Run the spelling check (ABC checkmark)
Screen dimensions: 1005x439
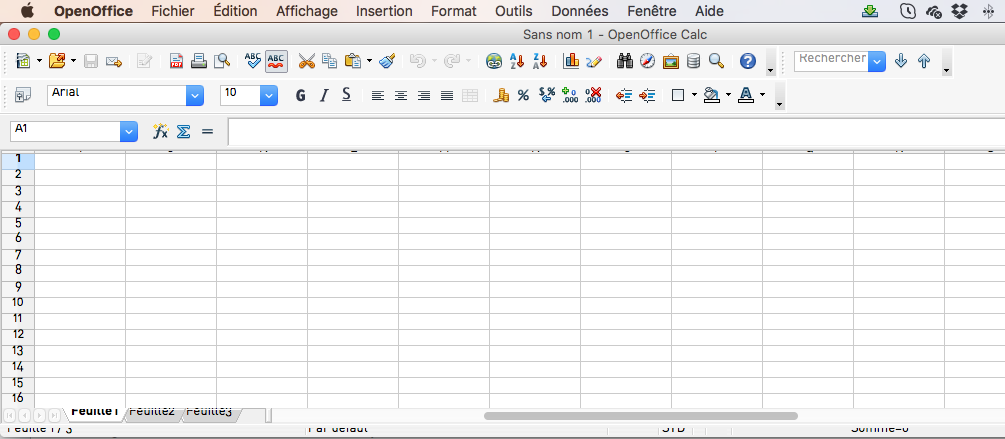tap(253, 62)
